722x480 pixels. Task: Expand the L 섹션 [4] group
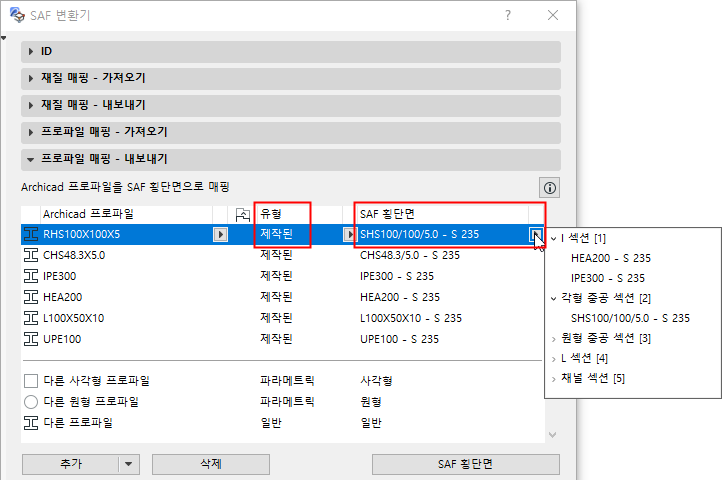[554, 359]
